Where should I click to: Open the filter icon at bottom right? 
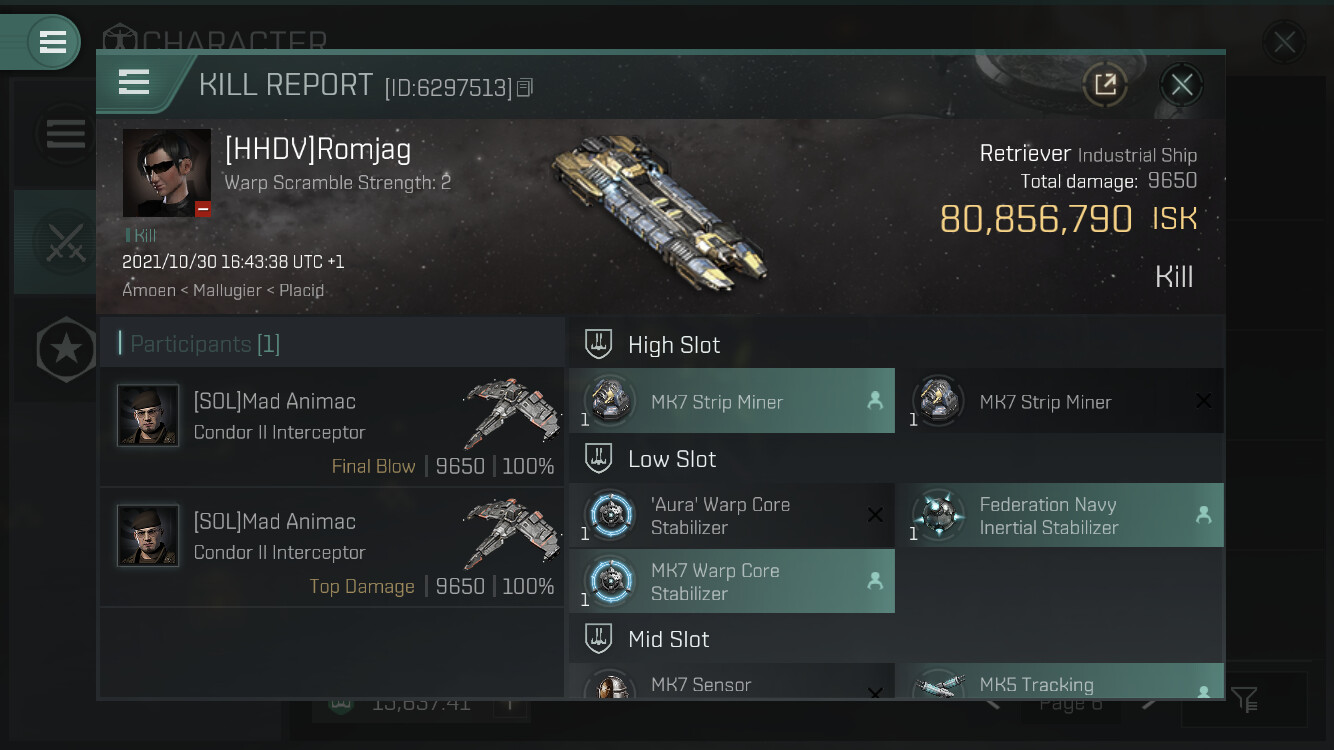(x=1244, y=699)
